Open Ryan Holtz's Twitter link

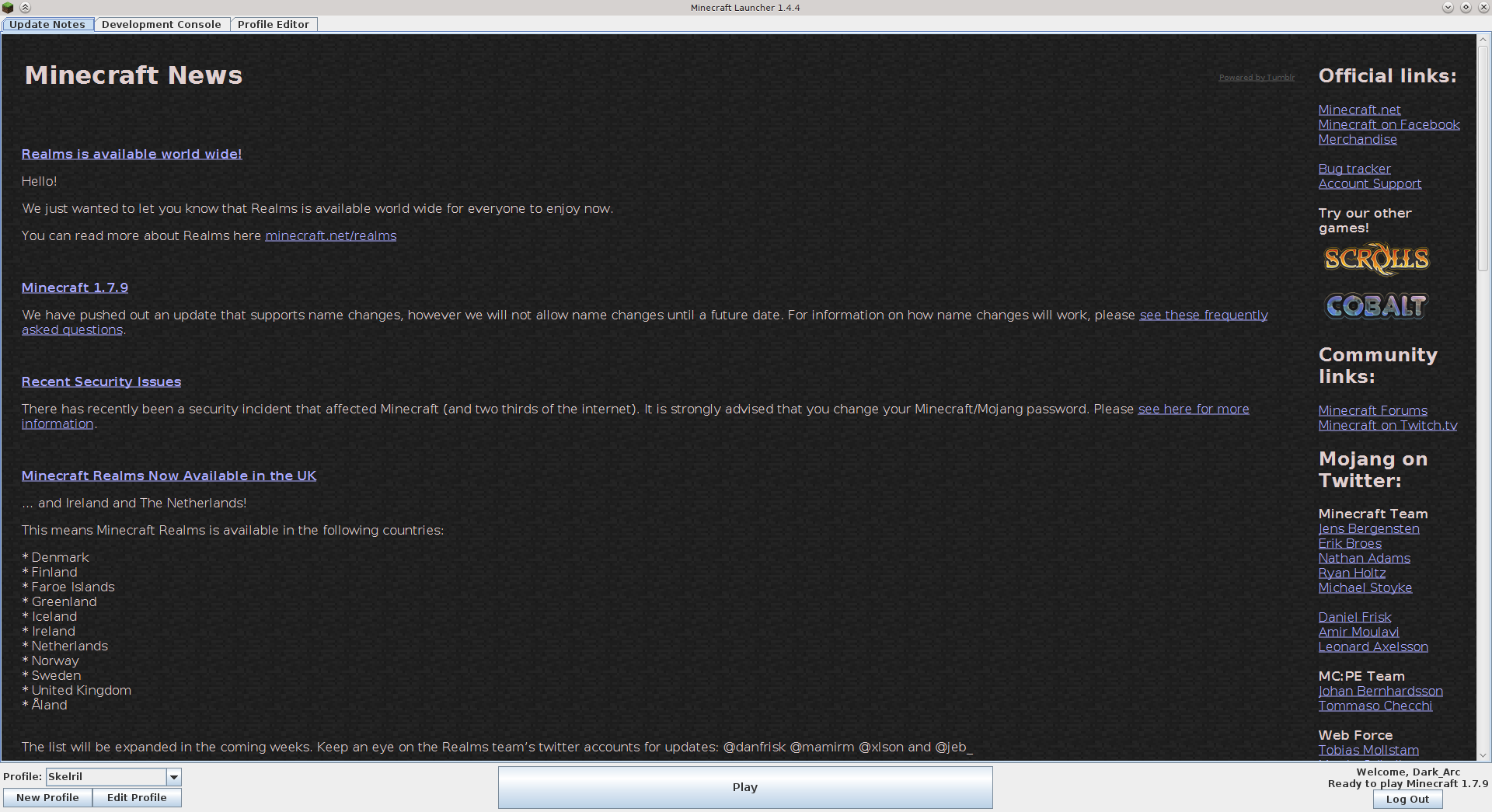pos(1352,573)
